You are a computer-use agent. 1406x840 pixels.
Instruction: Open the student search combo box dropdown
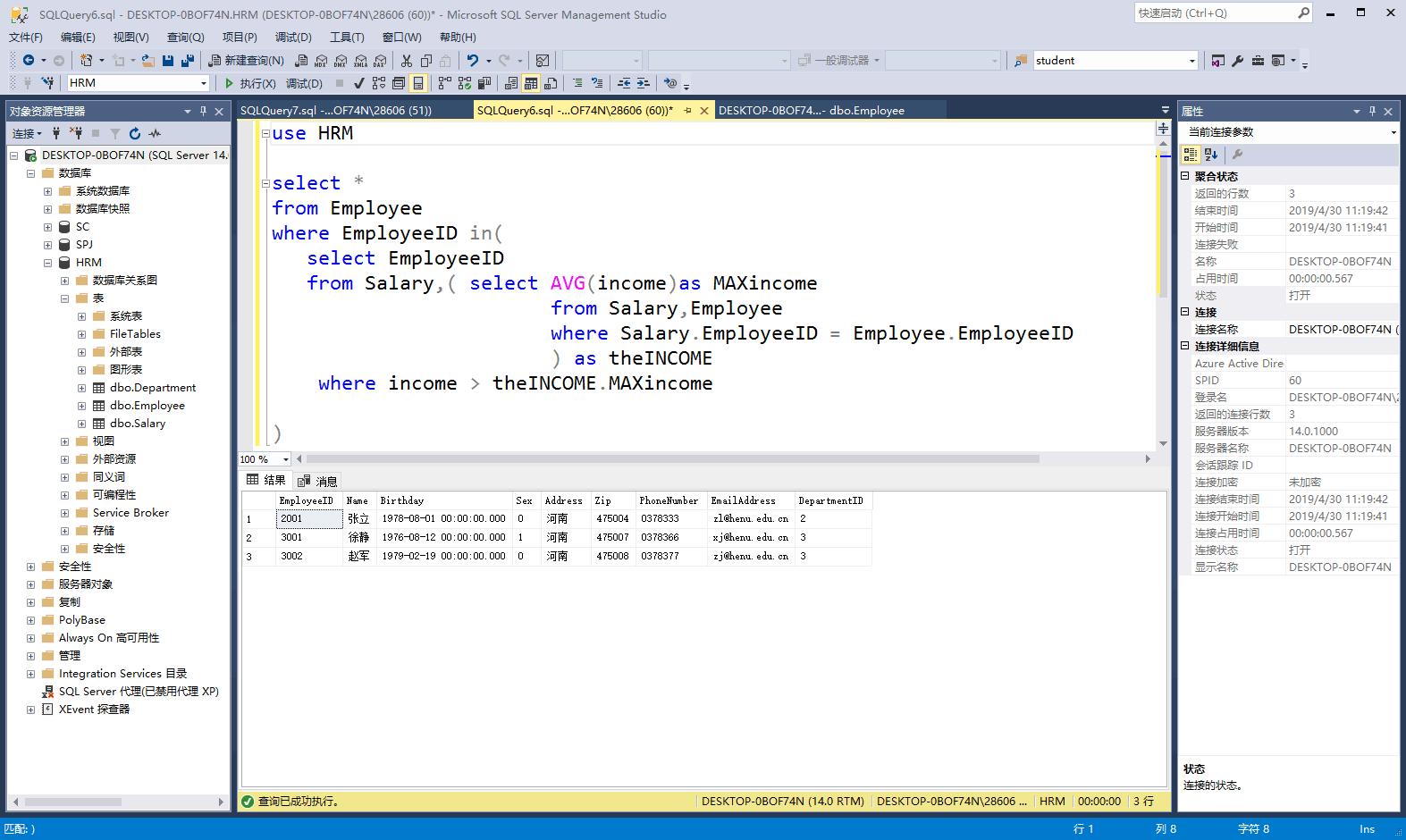1191,61
